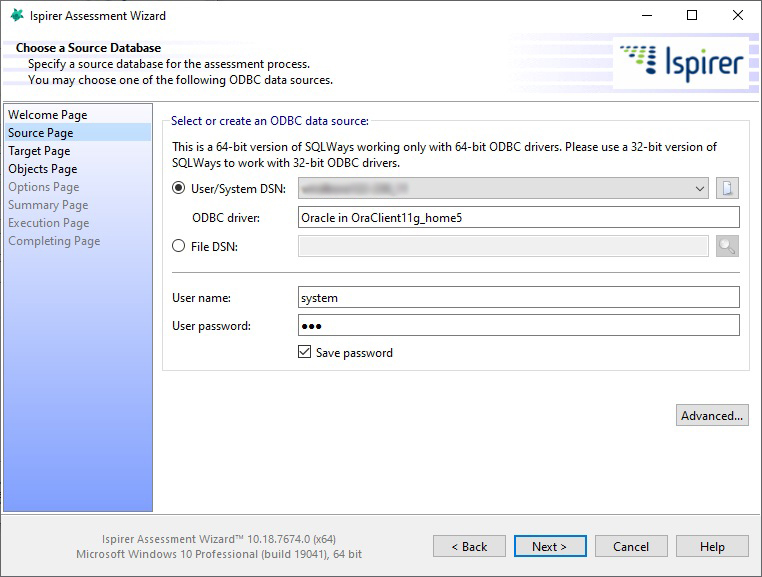Image resolution: width=762 pixels, height=577 pixels.
Task: Click the < Back button
Action: [469, 546]
